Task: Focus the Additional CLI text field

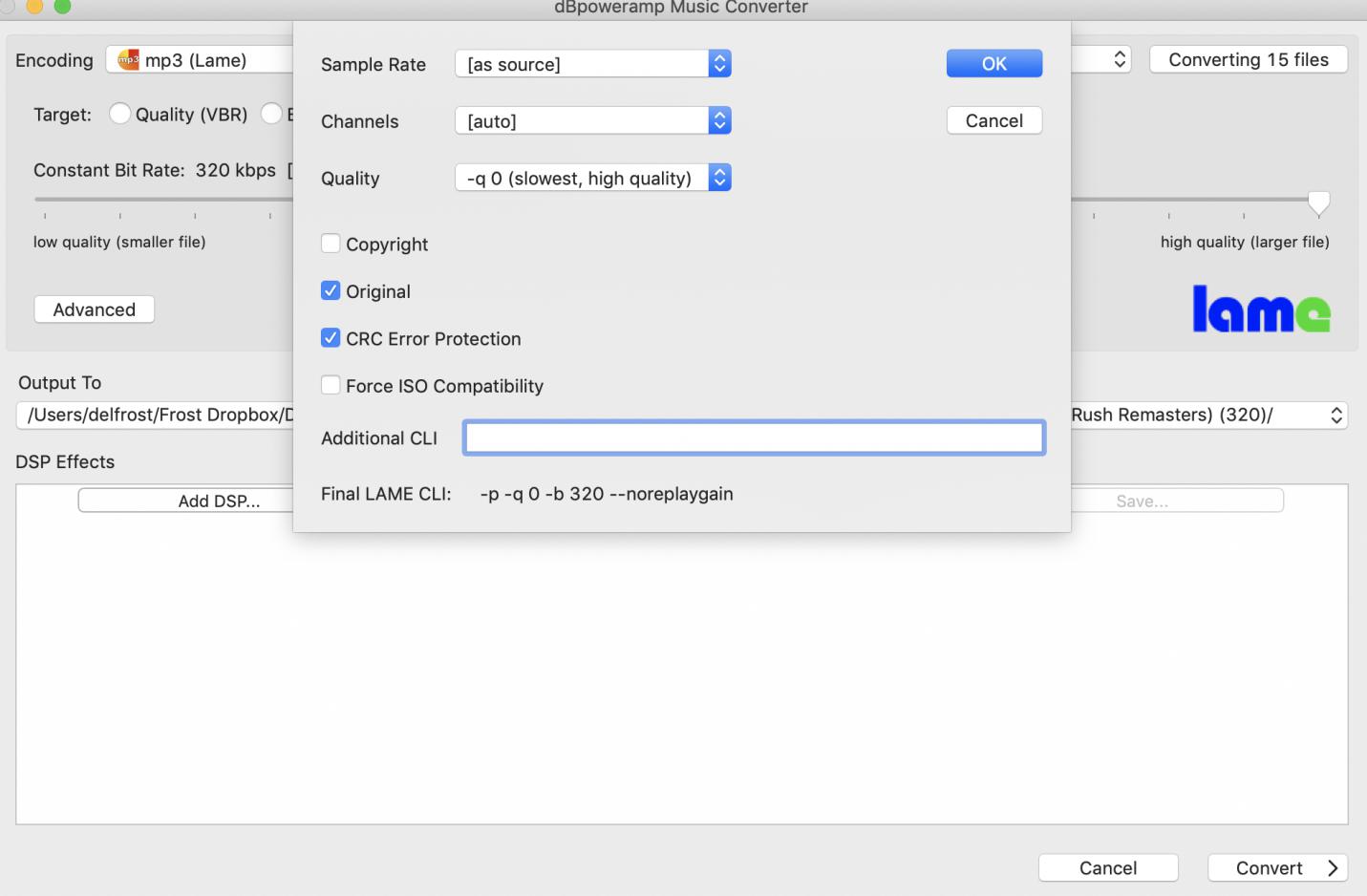Action: (754, 437)
